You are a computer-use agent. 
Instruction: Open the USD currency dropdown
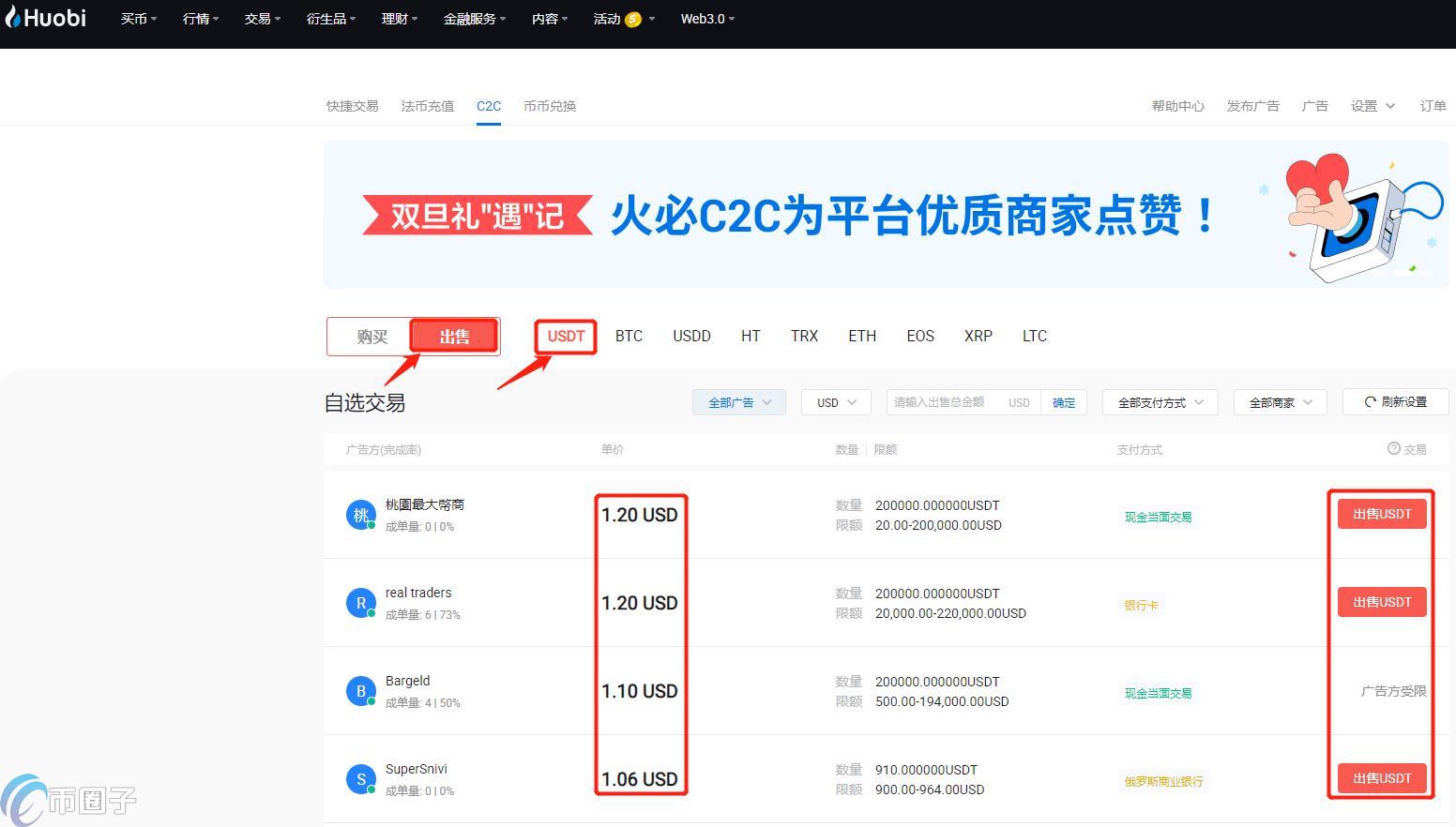(x=836, y=402)
